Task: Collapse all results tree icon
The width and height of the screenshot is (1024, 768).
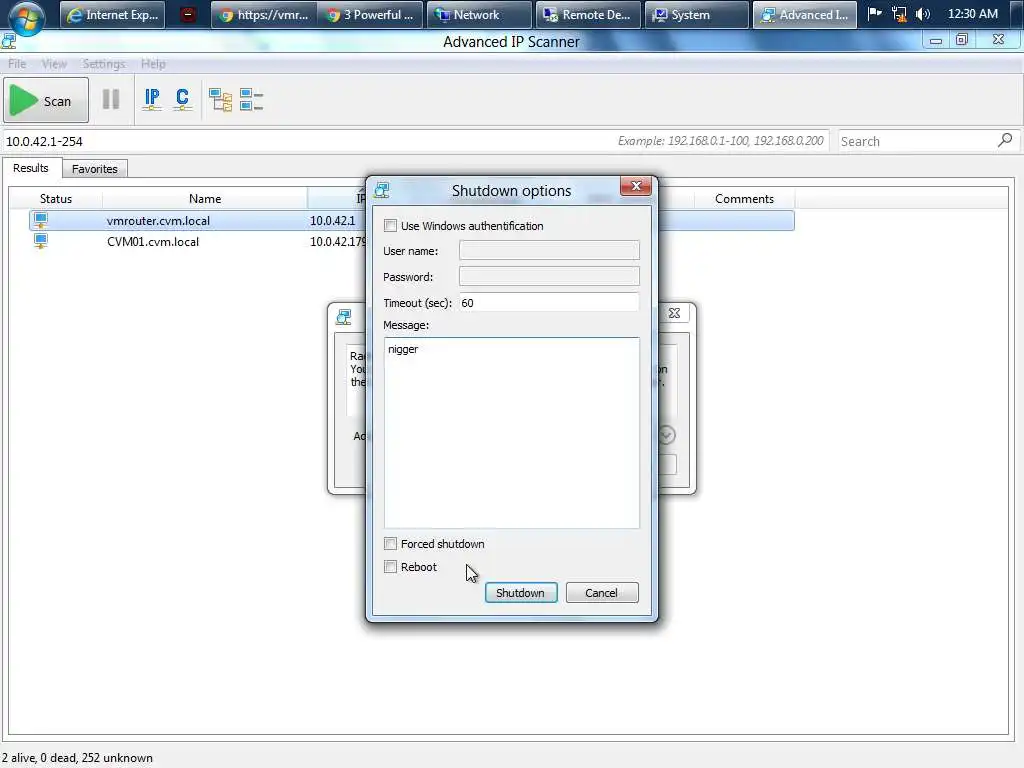Action: click(x=251, y=100)
